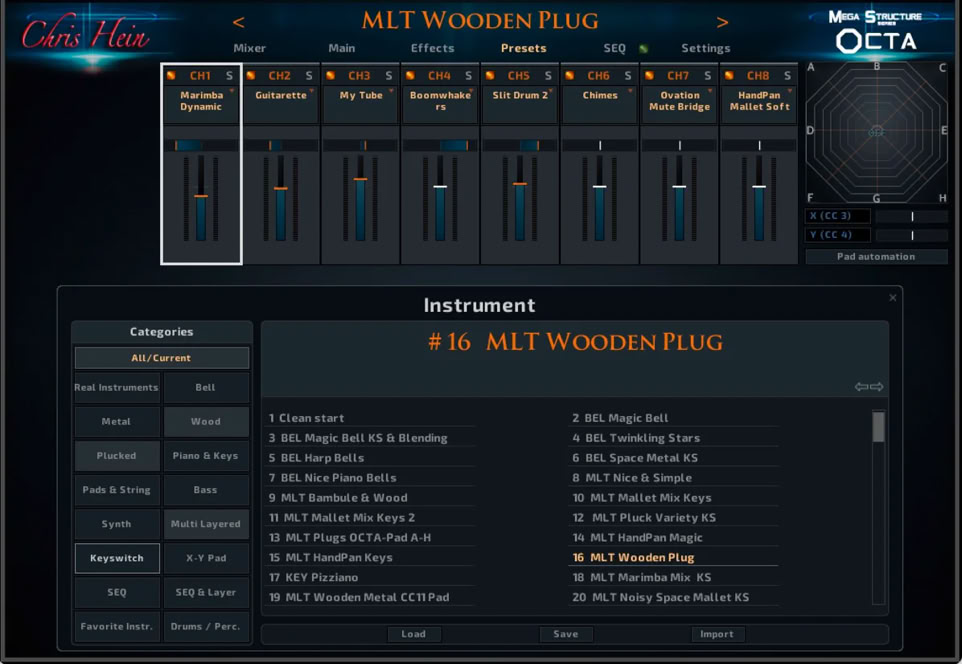Click the Y (CC 4) slider
This screenshot has width=962, height=664.
point(912,235)
